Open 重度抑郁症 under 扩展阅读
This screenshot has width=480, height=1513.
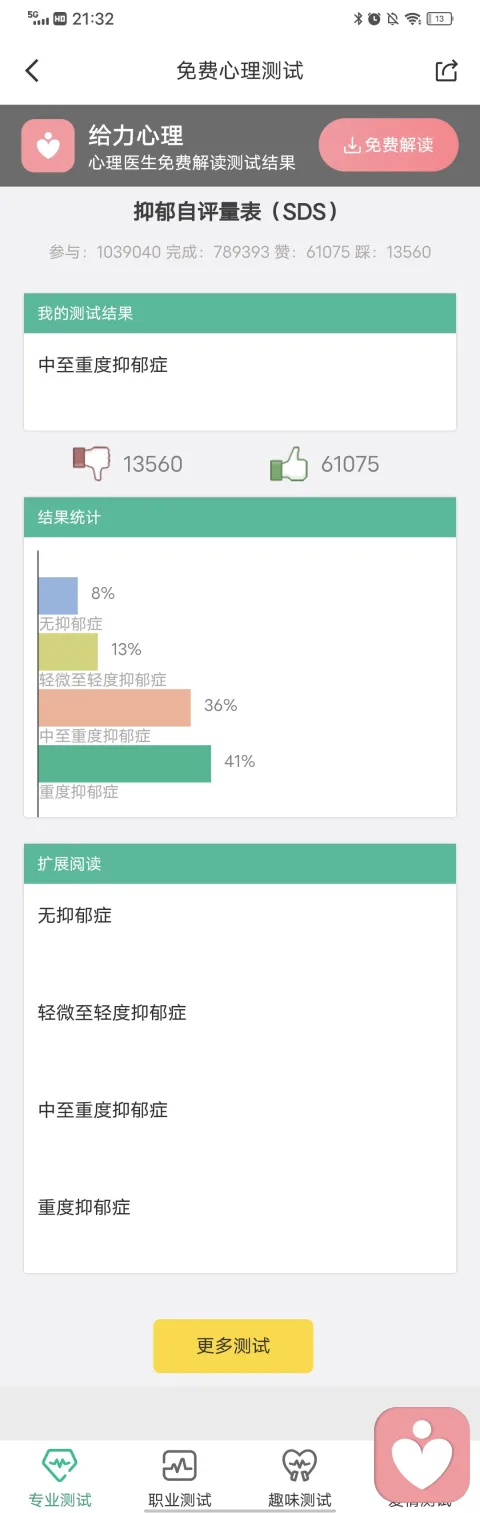click(x=240, y=1207)
